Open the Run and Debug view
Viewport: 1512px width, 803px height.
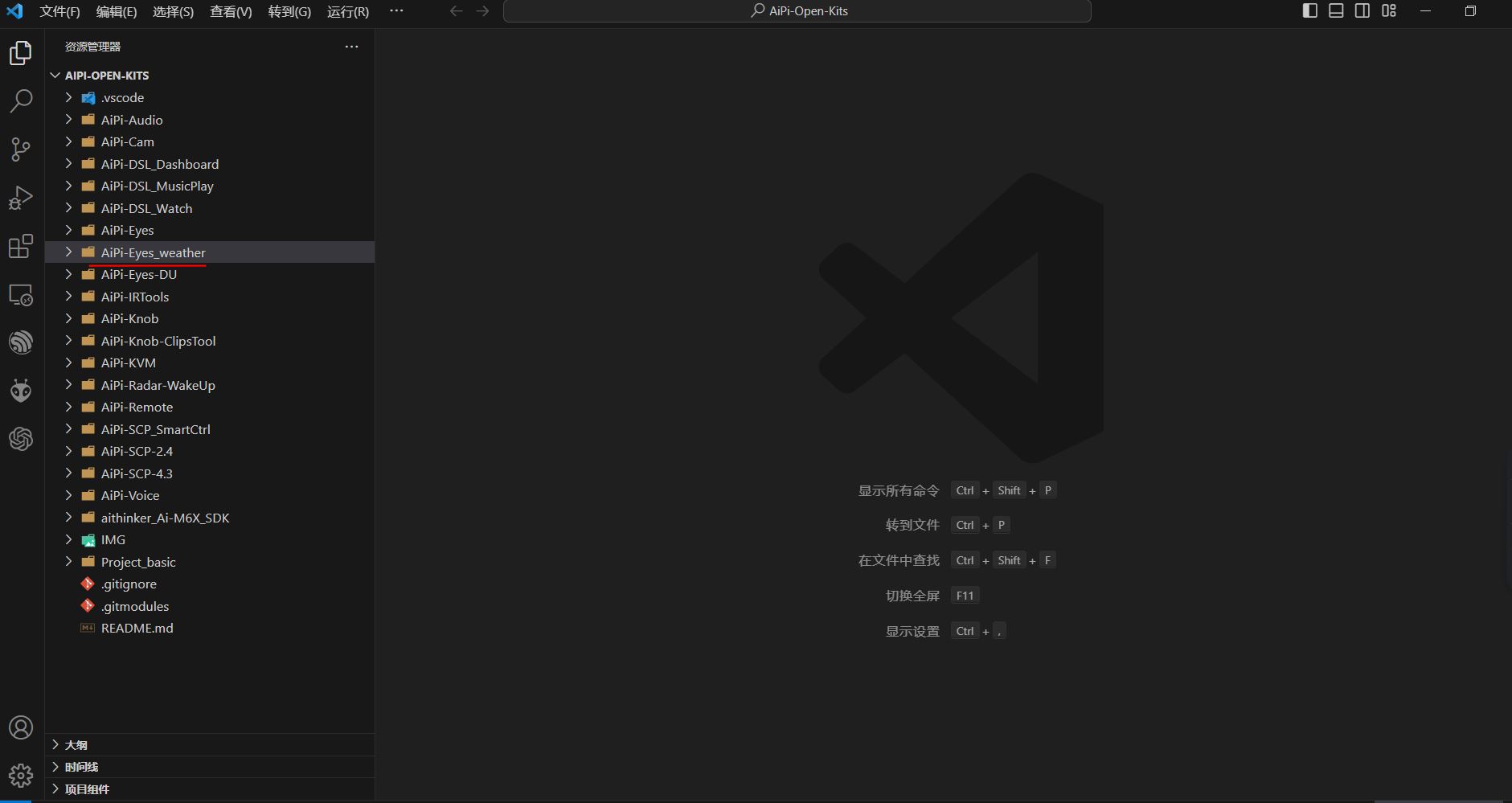(21, 198)
